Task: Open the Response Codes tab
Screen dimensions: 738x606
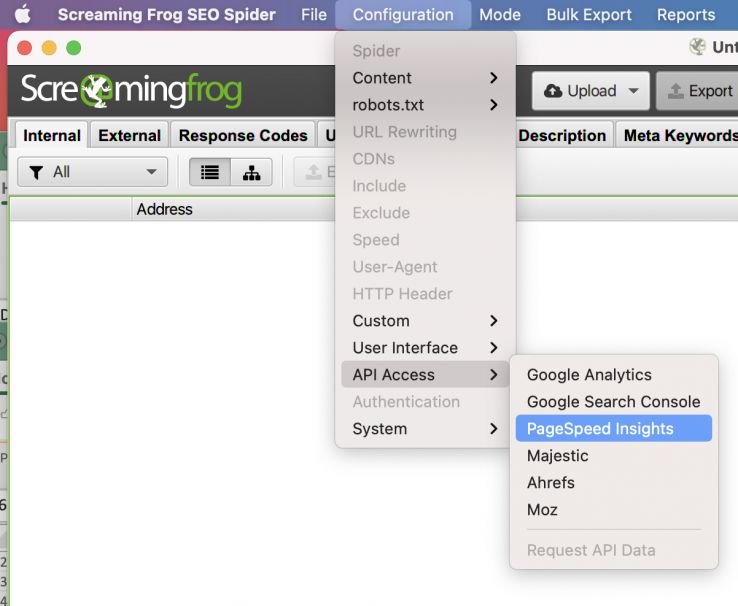Action: click(243, 136)
